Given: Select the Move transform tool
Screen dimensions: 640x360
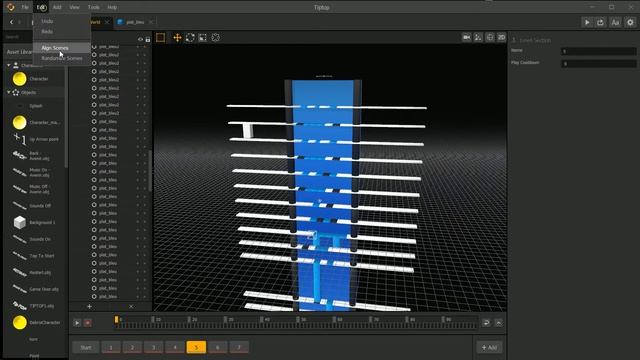Looking at the screenshot, I should (x=177, y=38).
